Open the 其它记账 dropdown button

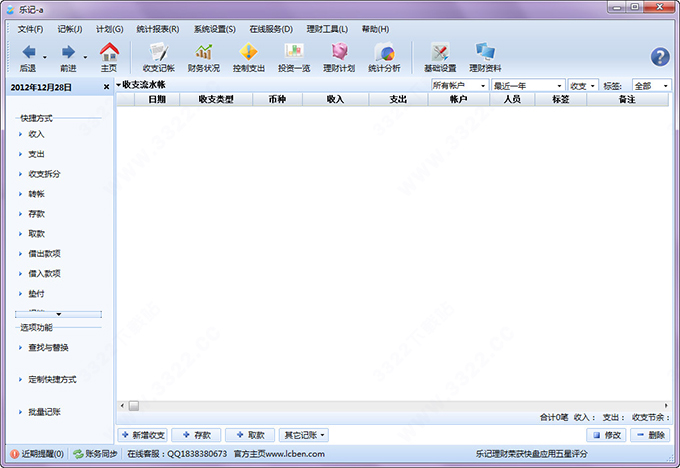pos(304,435)
